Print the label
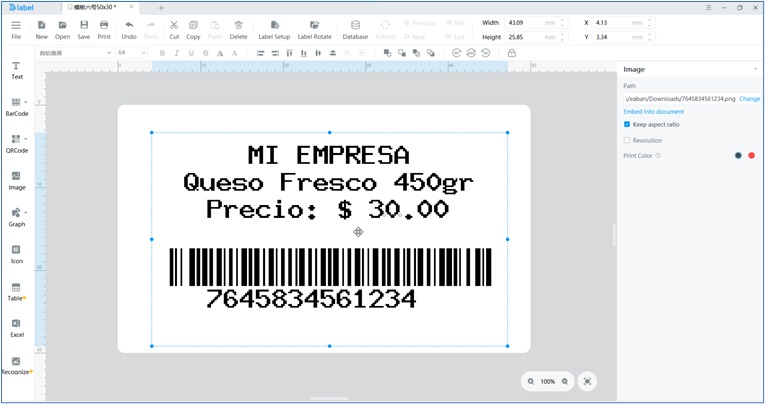The width and height of the screenshot is (765, 404). point(104,30)
